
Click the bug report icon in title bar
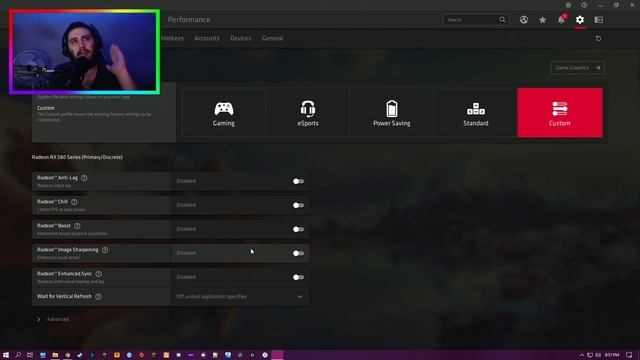coord(568,5)
